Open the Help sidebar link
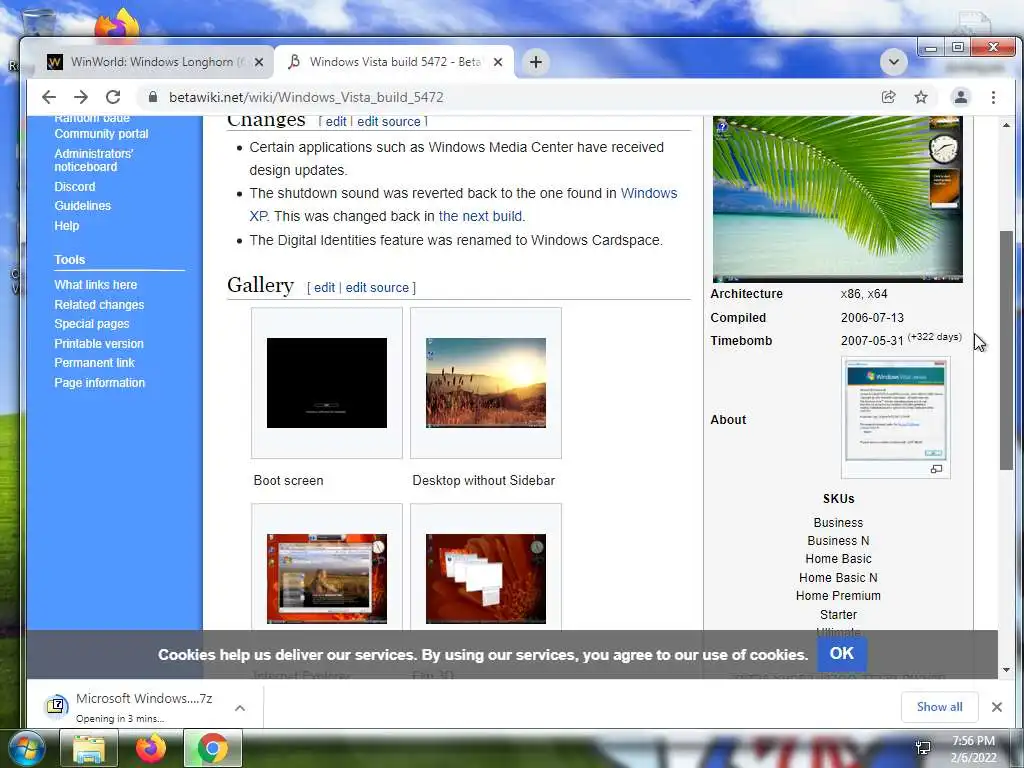This screenshot has width=1024, height=768. click(67, 225)
